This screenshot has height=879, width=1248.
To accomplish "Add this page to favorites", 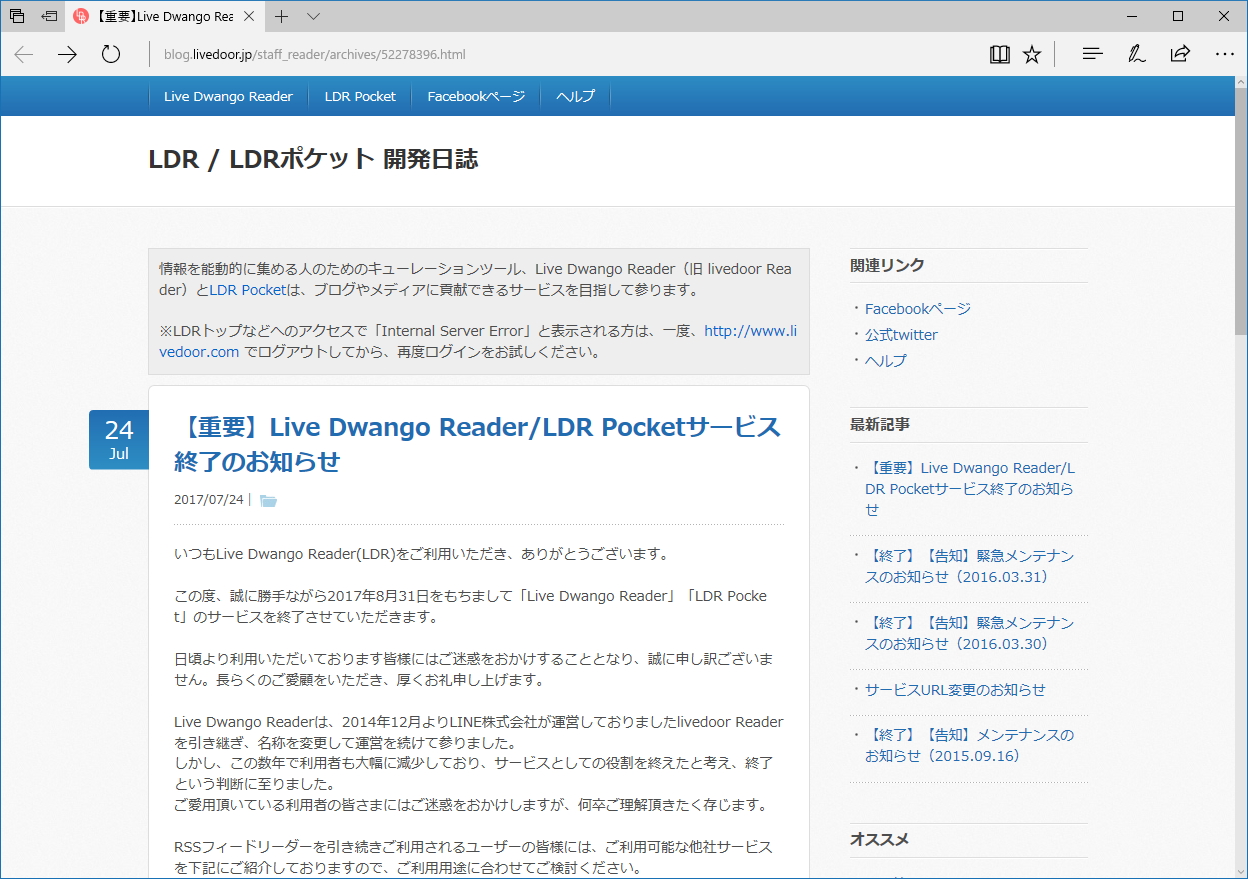I will (1031, 54).
